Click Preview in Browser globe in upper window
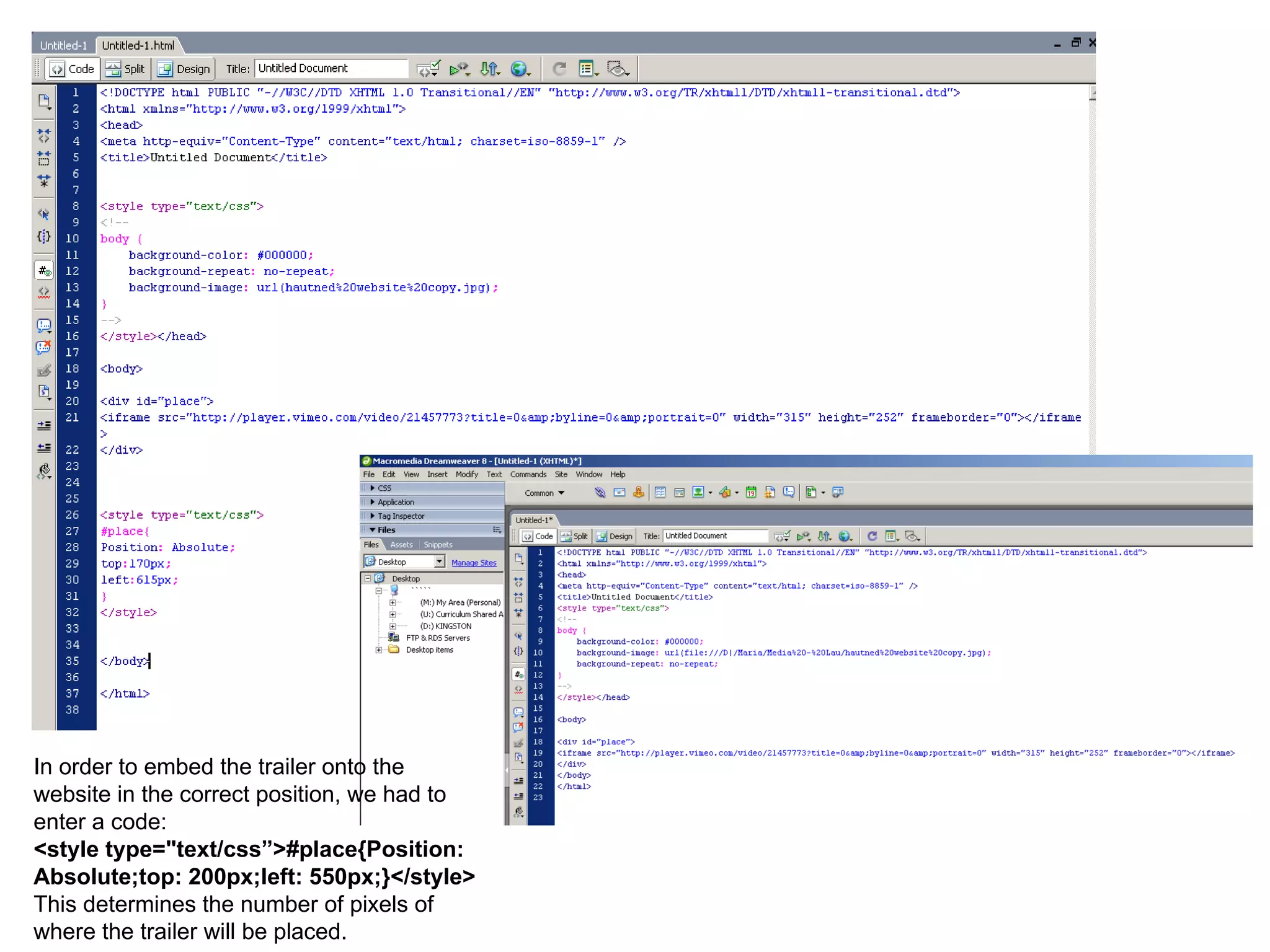This screenshot has height=952, width=1270. tap(519, 69)
